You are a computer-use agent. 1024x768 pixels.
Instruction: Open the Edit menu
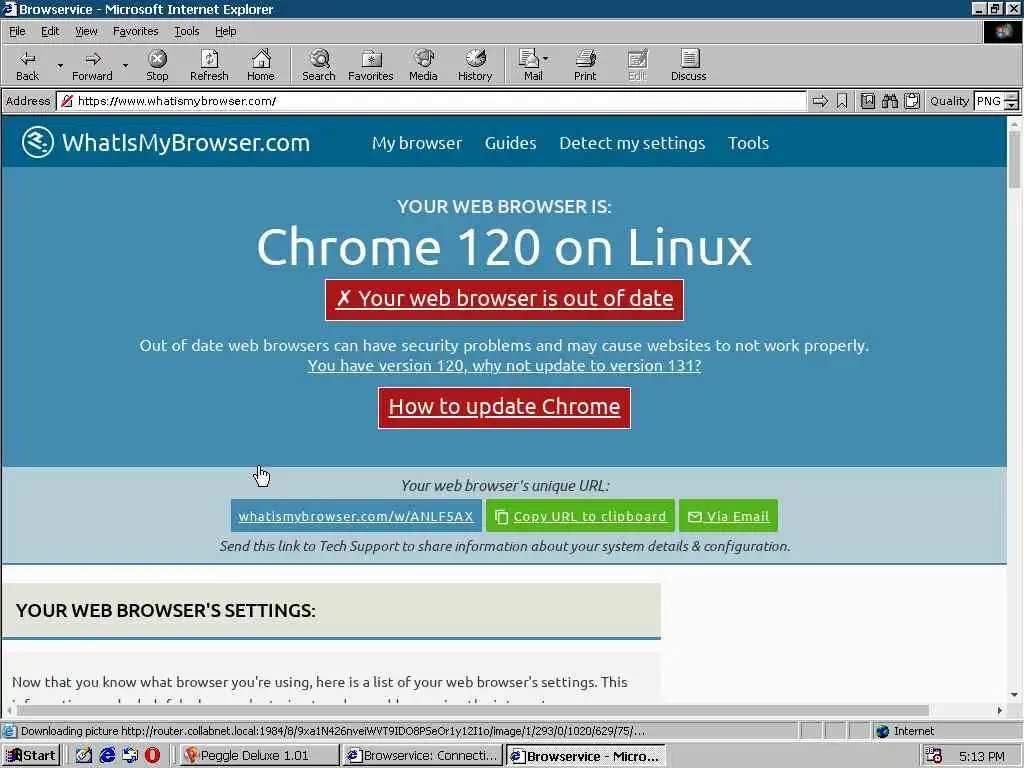tap(50, 31)
